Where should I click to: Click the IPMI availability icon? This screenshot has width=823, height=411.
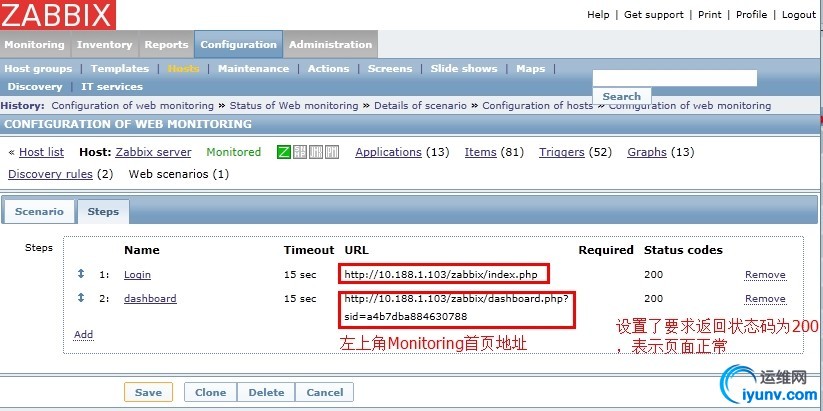tap(332, 152)
